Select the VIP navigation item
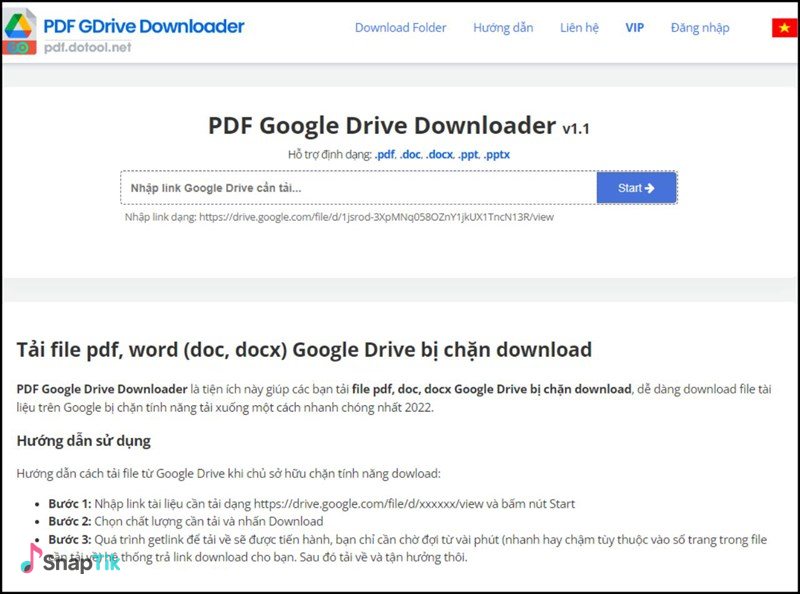The image size is (800, 594). (x=635, y=28)
